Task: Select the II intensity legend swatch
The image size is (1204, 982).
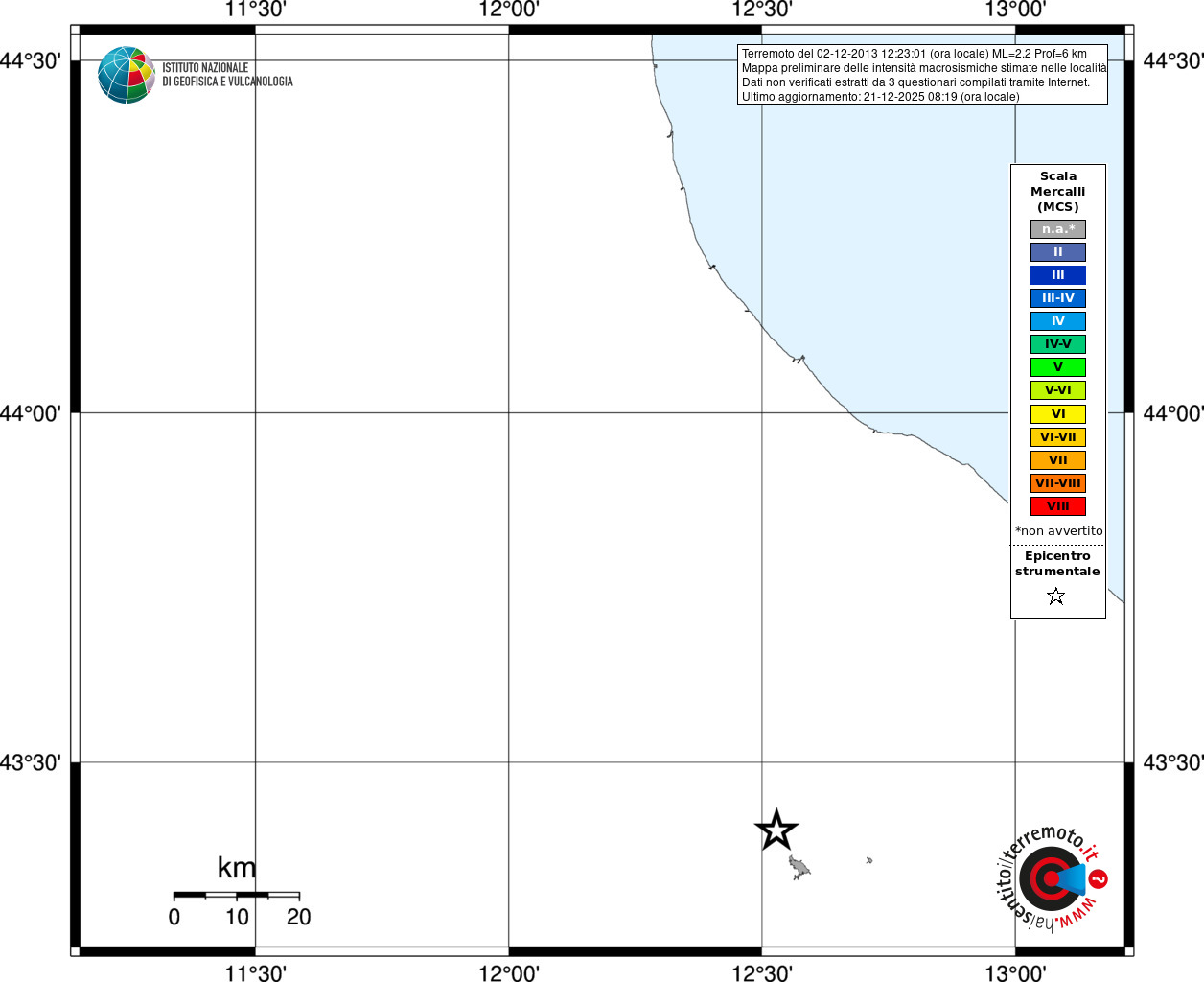Action: click(1058, 252)
